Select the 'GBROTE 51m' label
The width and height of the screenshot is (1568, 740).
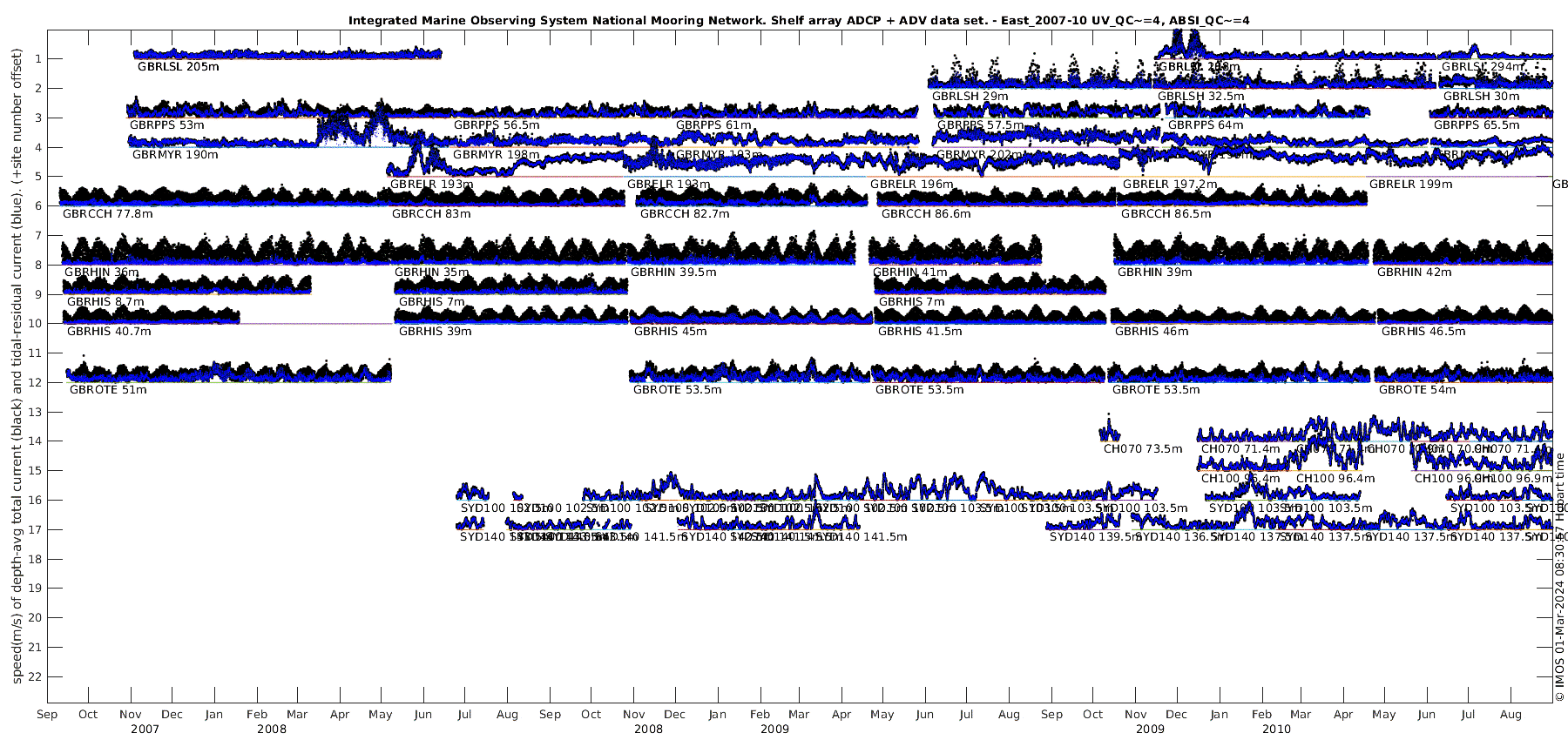point(108,390)
